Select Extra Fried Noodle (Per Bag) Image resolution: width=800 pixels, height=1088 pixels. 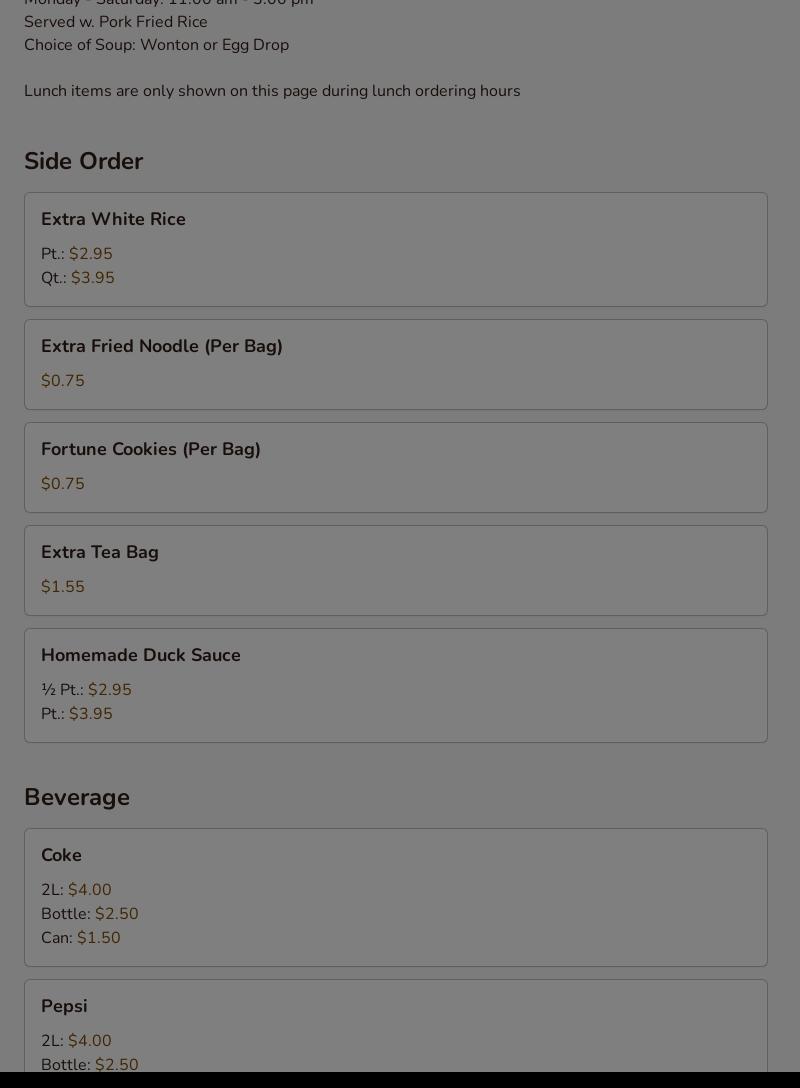coord(162,346)
